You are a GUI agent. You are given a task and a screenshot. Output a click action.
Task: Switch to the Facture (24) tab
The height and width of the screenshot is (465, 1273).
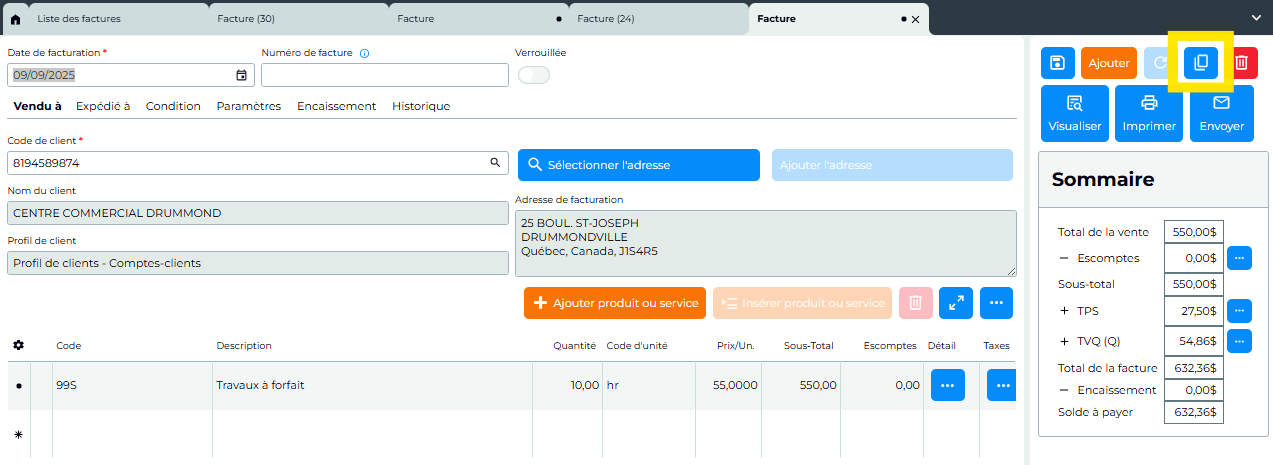tap(658, 19)
